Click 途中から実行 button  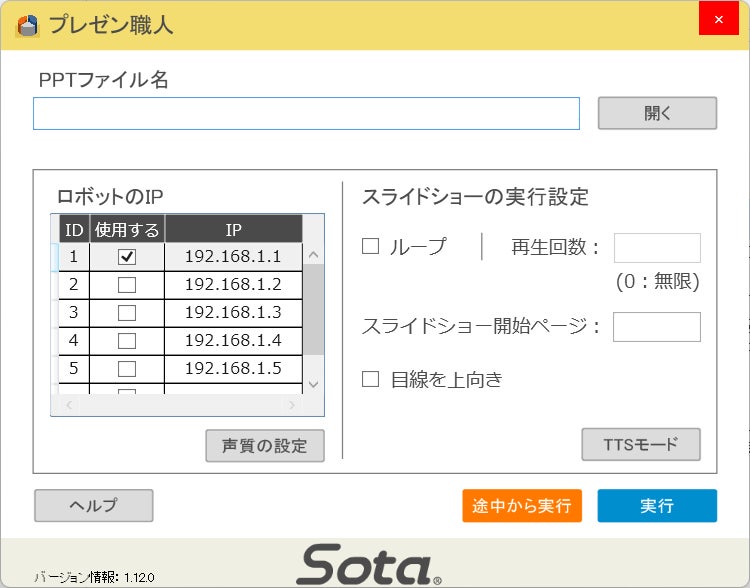(x=522, y=505)
